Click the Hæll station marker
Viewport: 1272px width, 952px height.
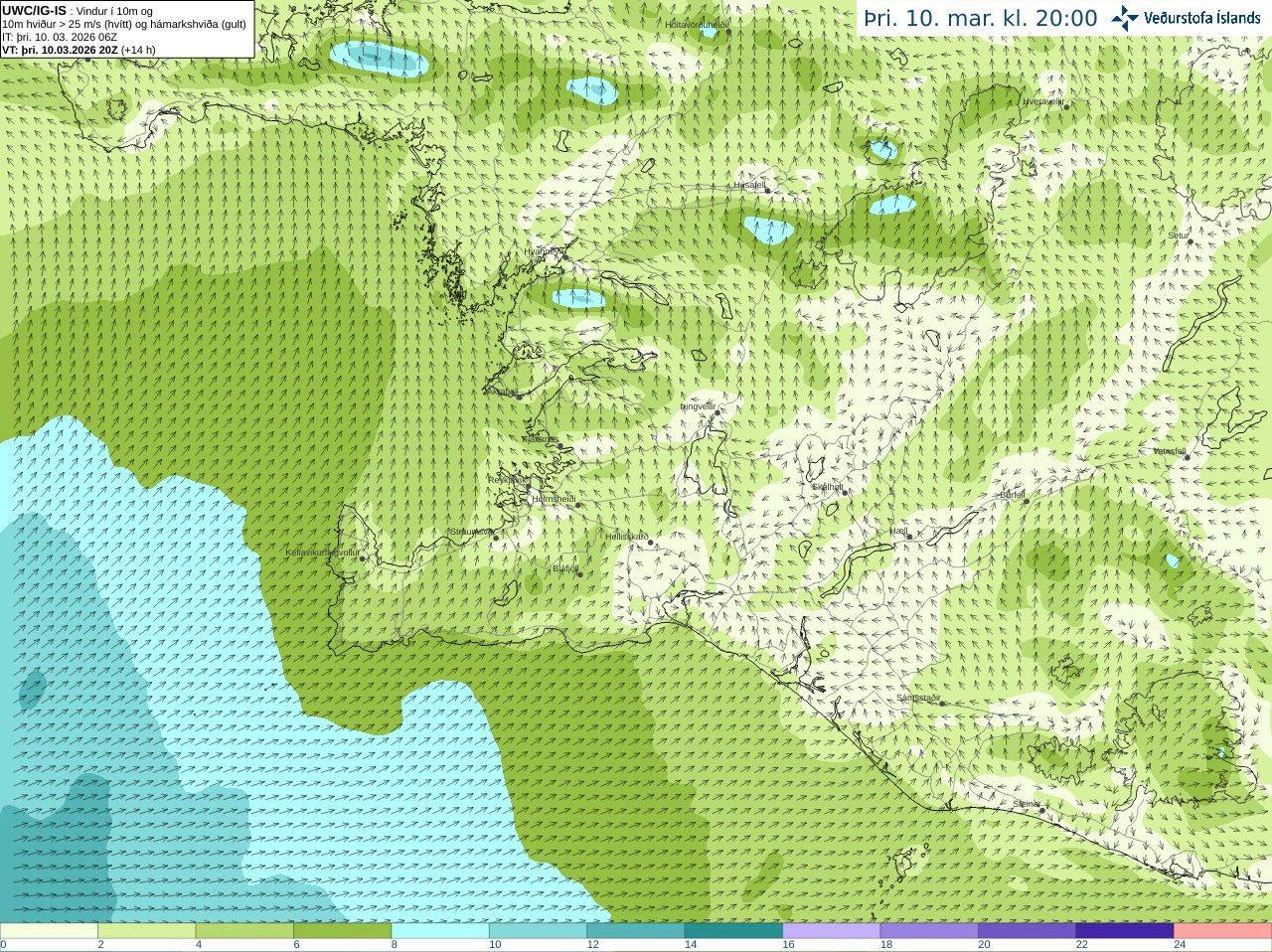click(x=909, y=536)
